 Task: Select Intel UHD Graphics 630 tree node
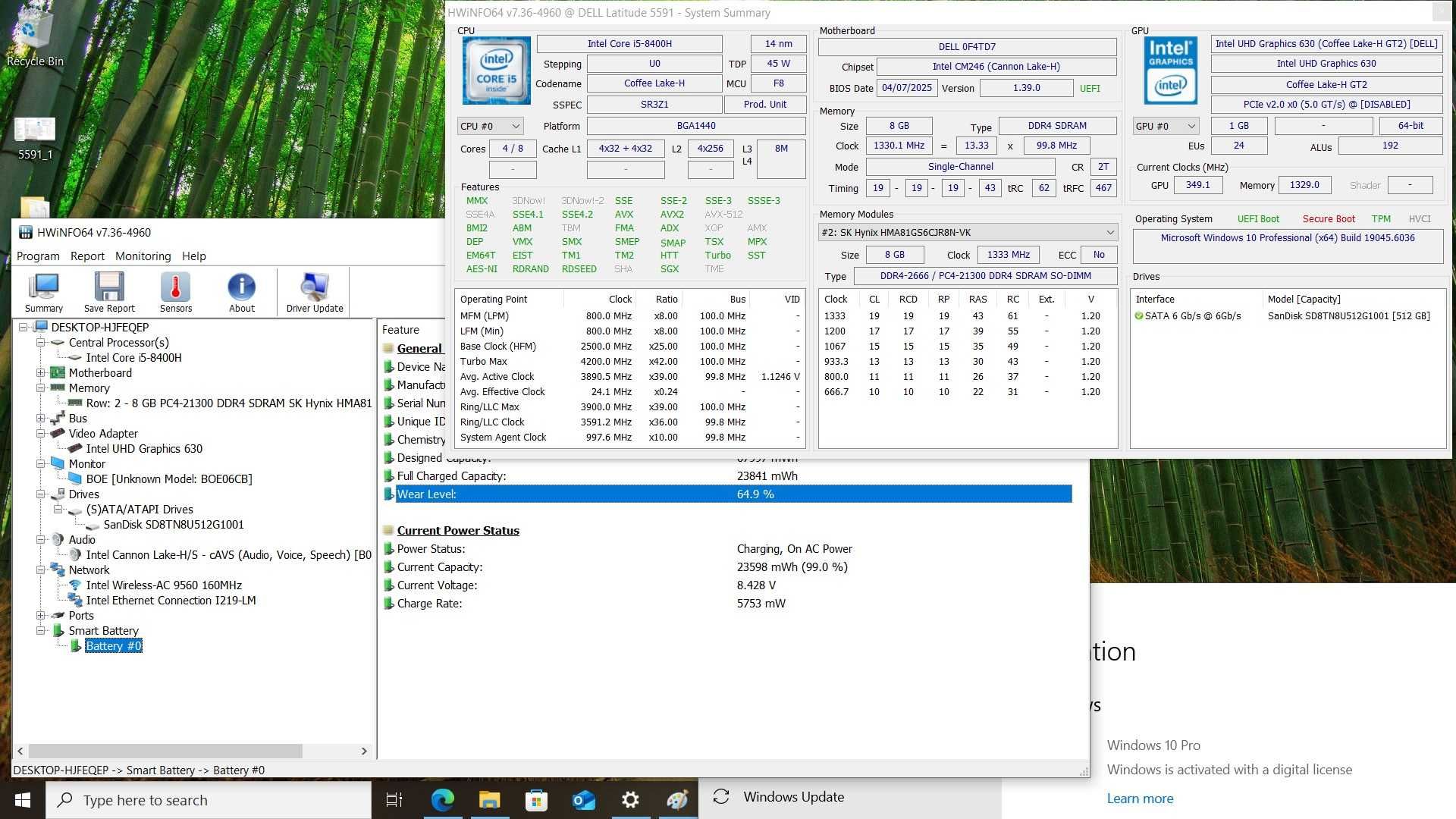144,449
